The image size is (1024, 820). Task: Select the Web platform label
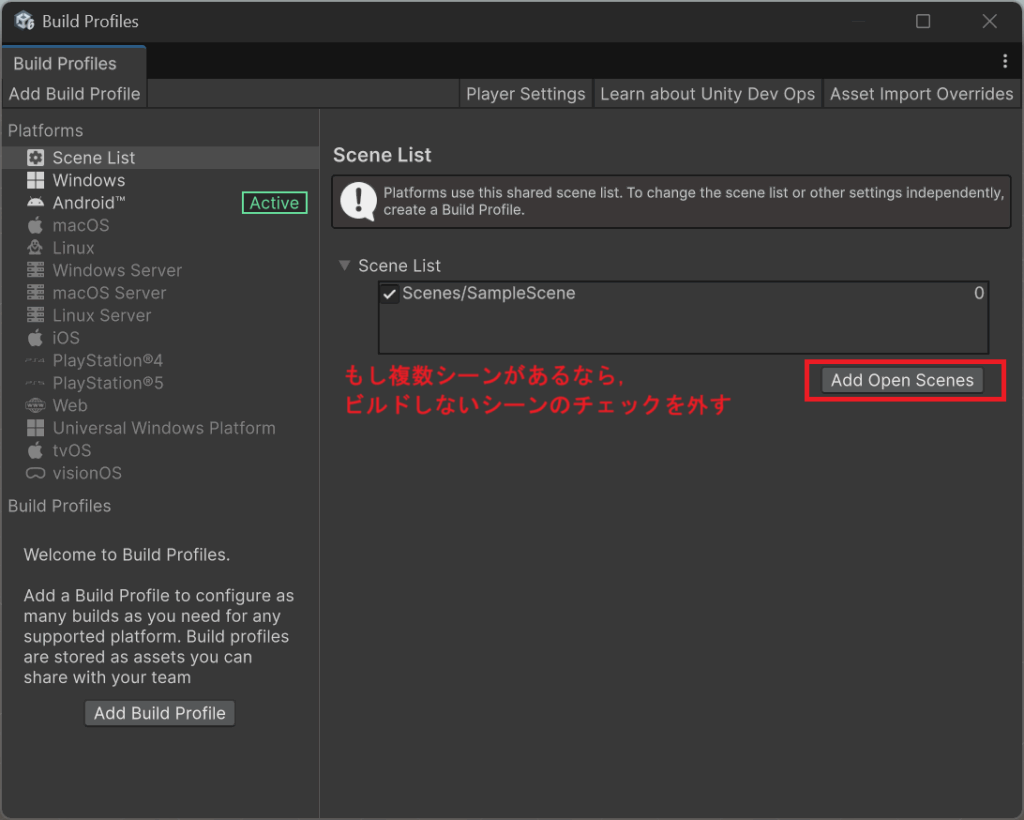70,405
